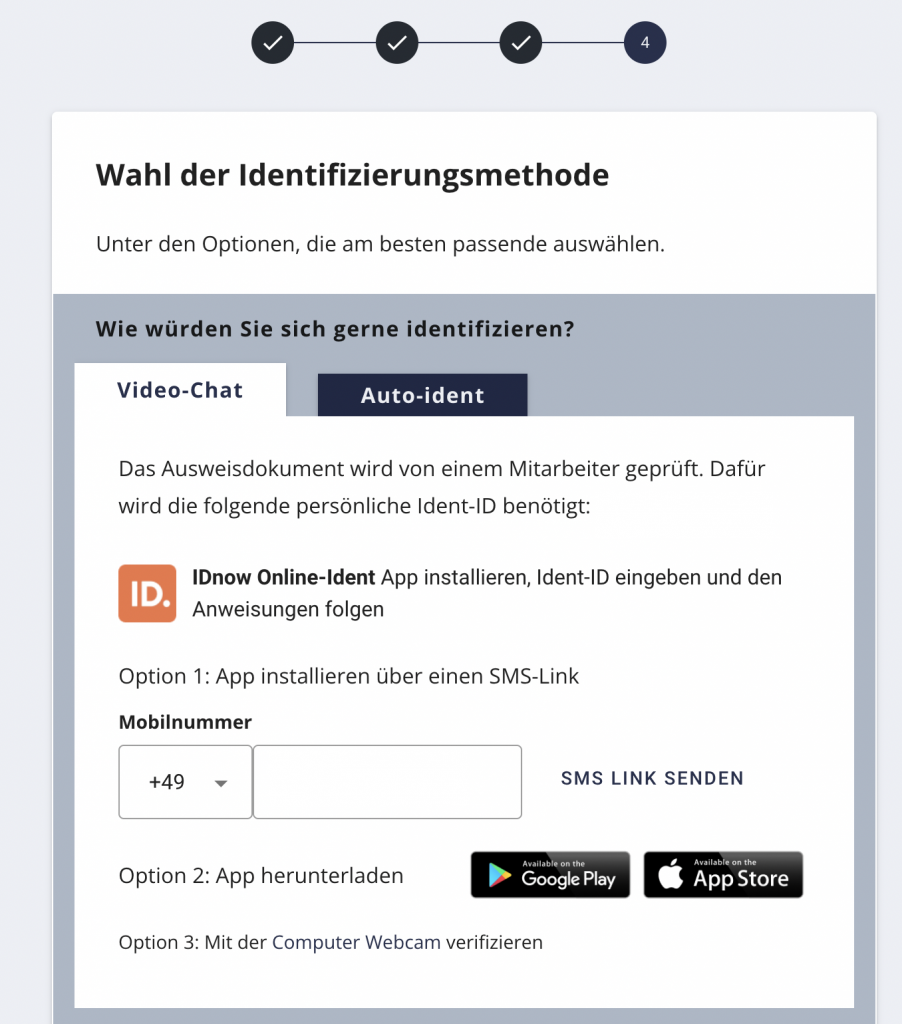902x1024 pixels.
Task: Open the App Store download badge
Action: click(x=723, y=875)
